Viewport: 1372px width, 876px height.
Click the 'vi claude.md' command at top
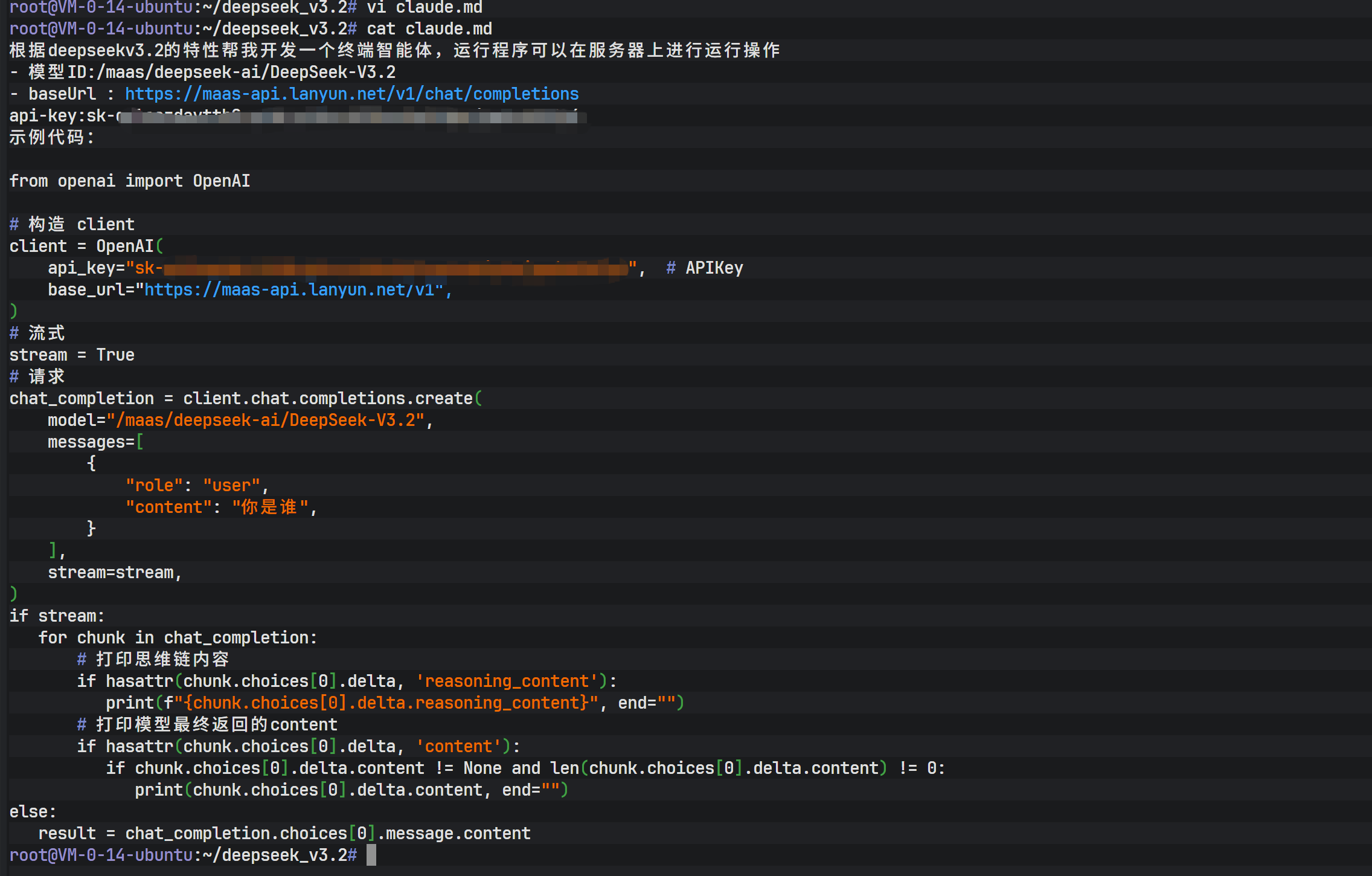[x=424, y=8]
